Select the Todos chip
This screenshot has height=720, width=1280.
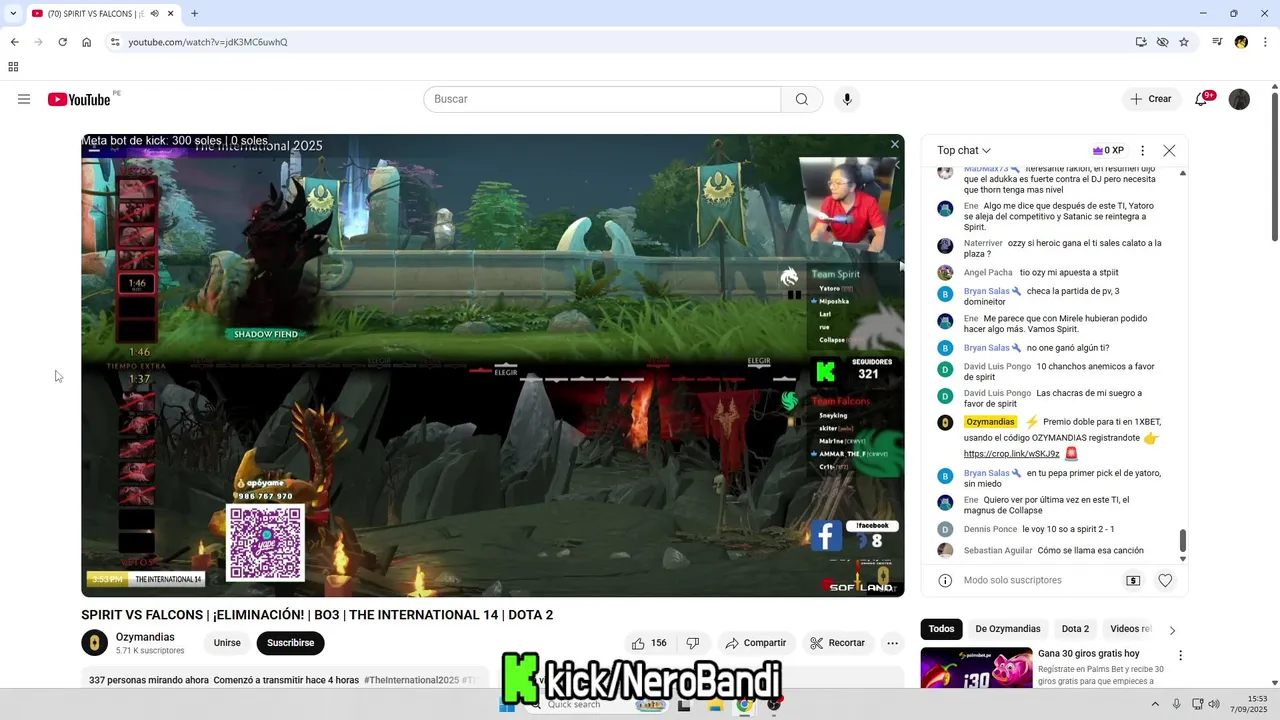tap(941, 629)
